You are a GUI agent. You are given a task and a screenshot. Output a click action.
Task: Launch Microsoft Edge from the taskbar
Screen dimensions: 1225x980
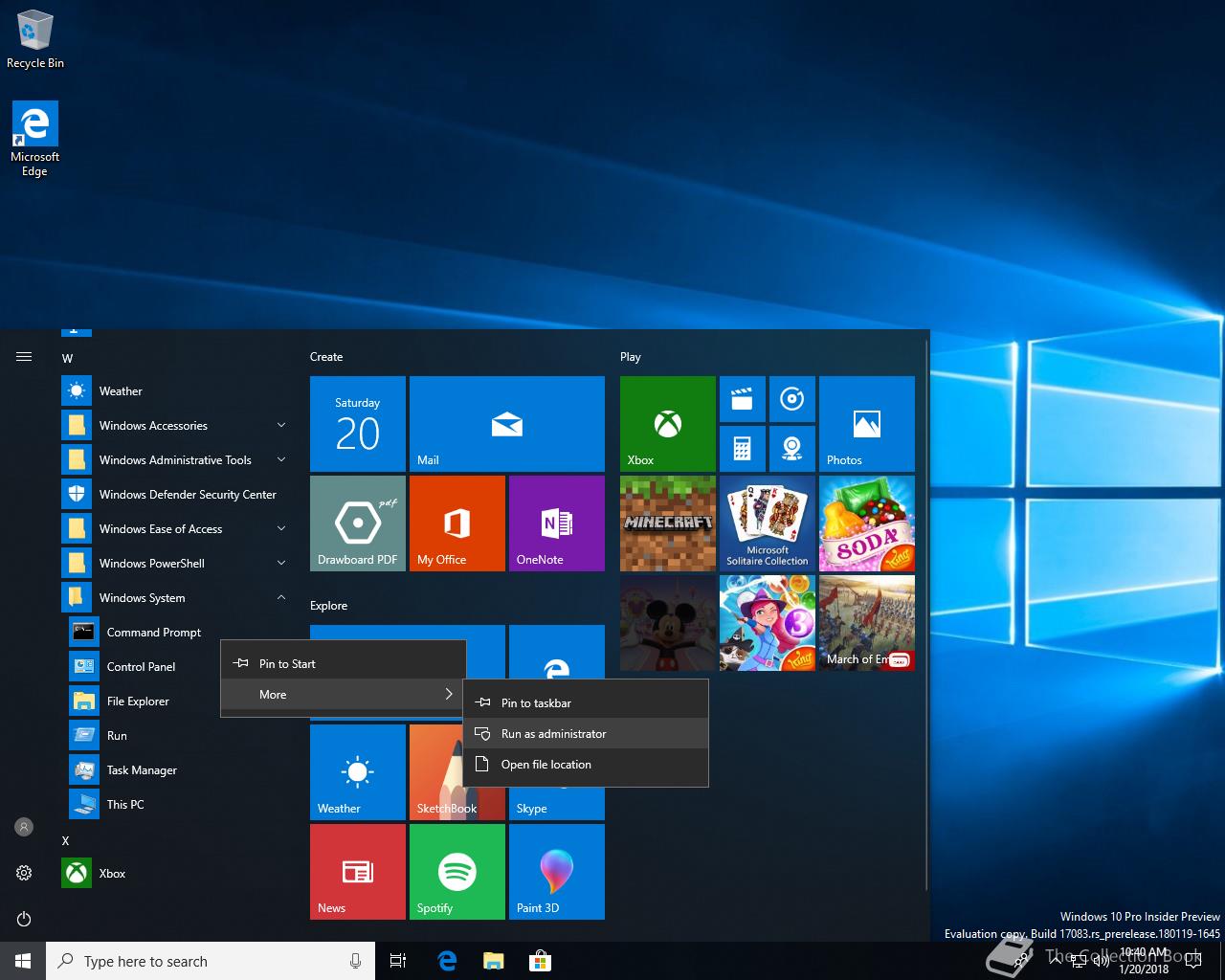[446, 961]
